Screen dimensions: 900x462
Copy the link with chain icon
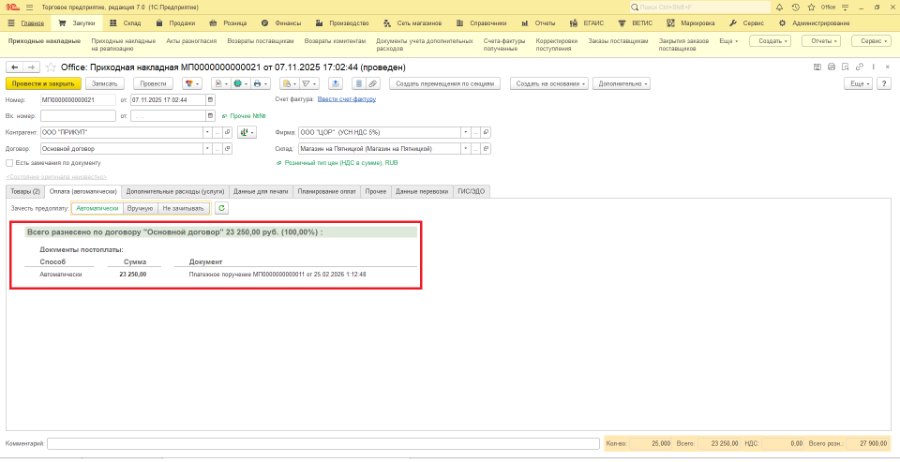[859, 67]
